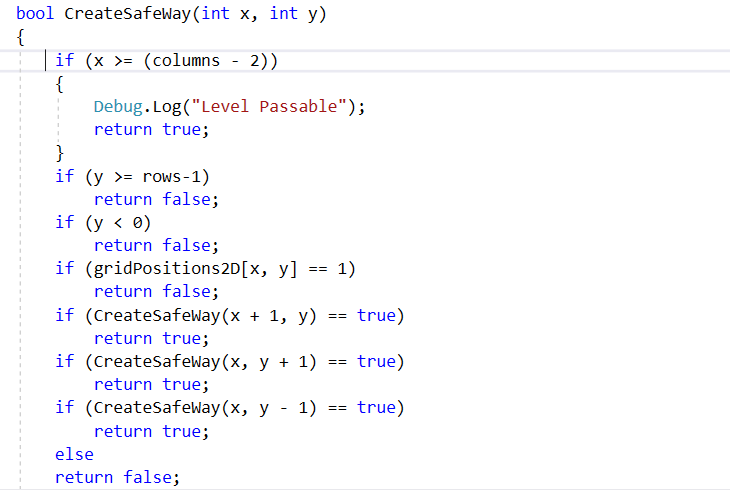Place cursor on 'columns - 2' condition
This screenshot has width=730, height=490.
click(206, 61)
